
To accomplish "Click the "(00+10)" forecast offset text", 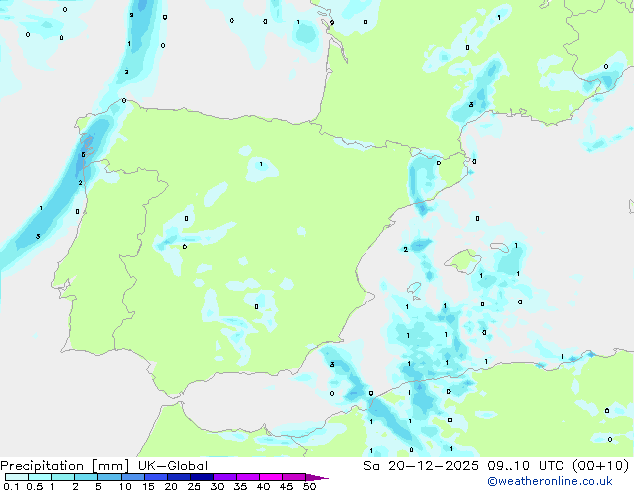I will (x=601, y=466).
